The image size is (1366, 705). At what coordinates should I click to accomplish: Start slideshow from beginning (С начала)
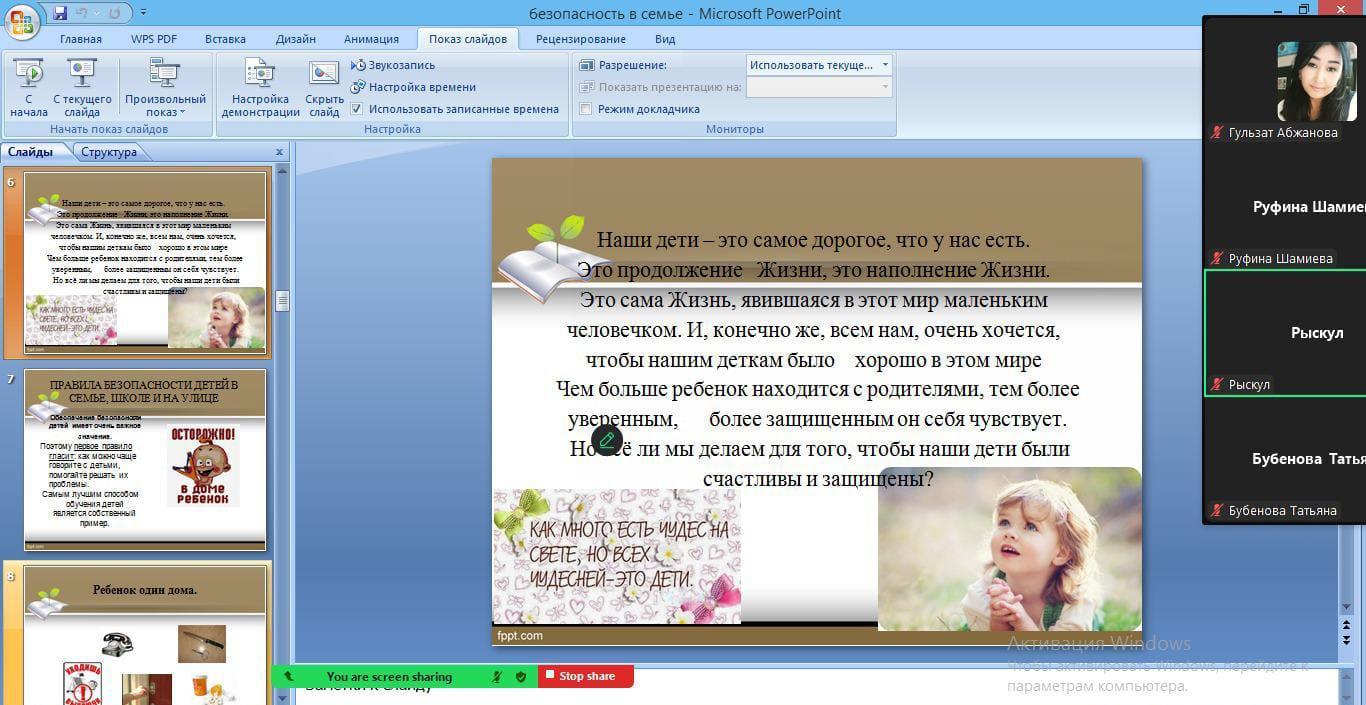click(x=29, y=88)
